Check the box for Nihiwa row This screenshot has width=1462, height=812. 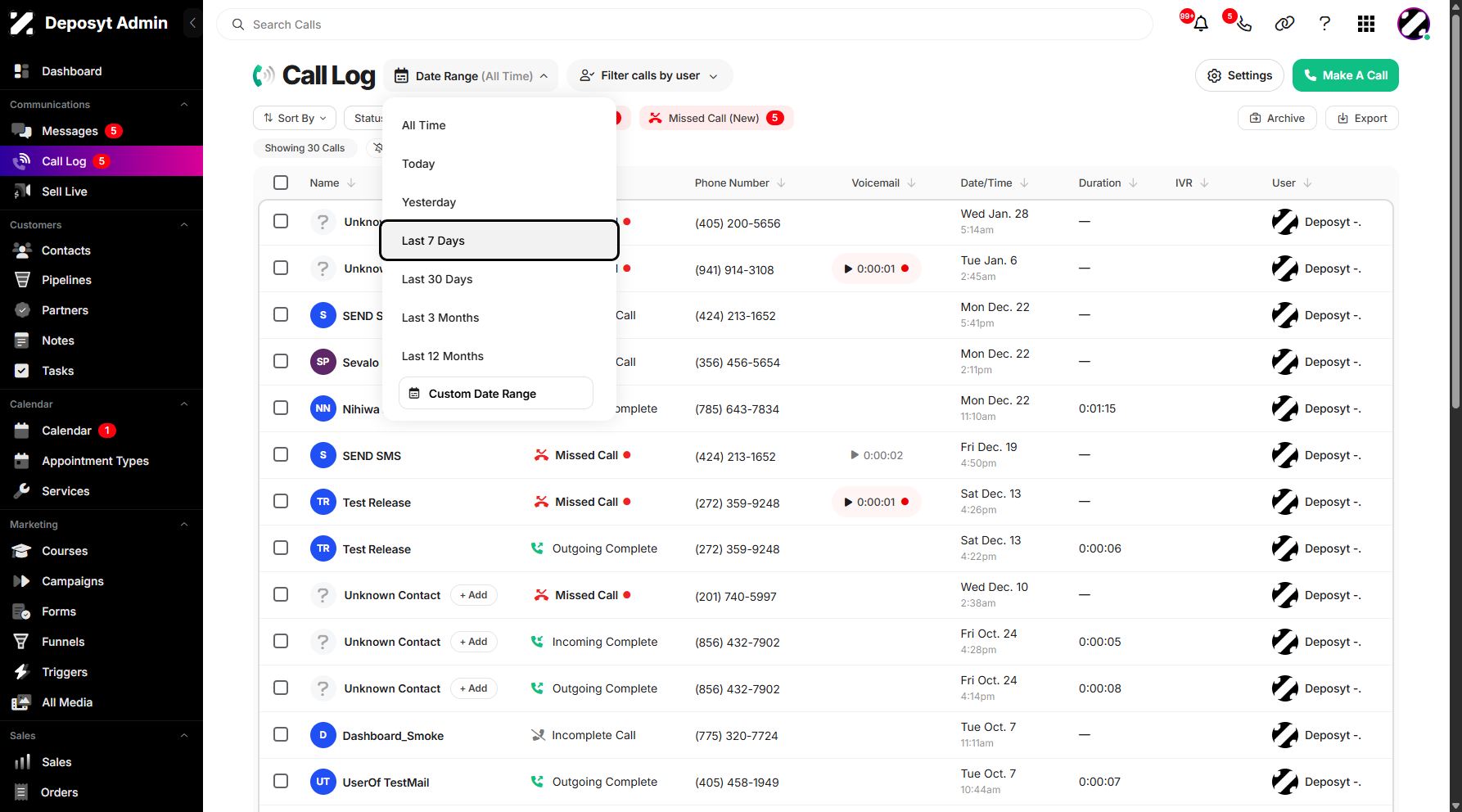pyautogui.click(x=281, y=408)
